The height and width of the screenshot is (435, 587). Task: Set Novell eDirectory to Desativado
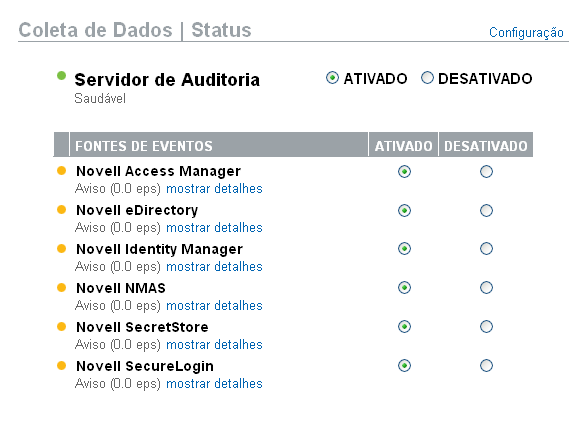486,211
